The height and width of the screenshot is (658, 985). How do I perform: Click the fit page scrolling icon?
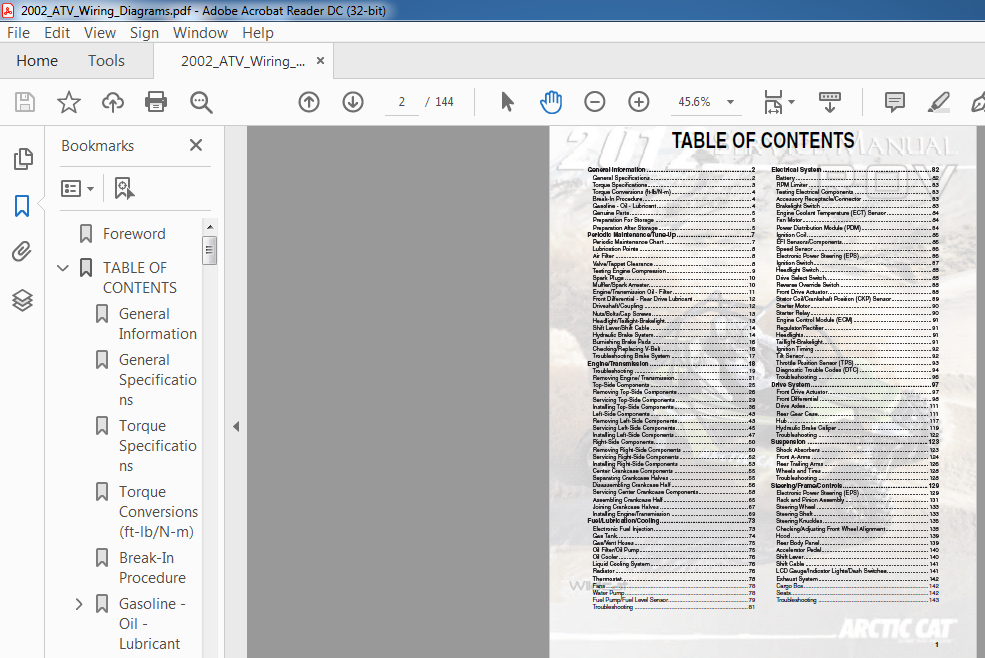pyautogui.click(x=773, y=102)
